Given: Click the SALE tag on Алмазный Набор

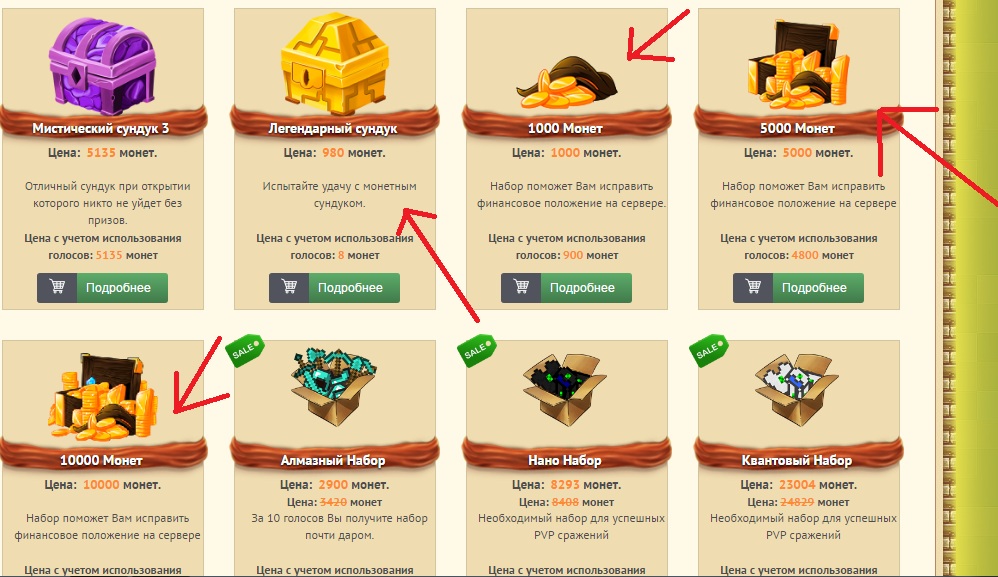Looking at the screenshot, I should tap(245, 350).
